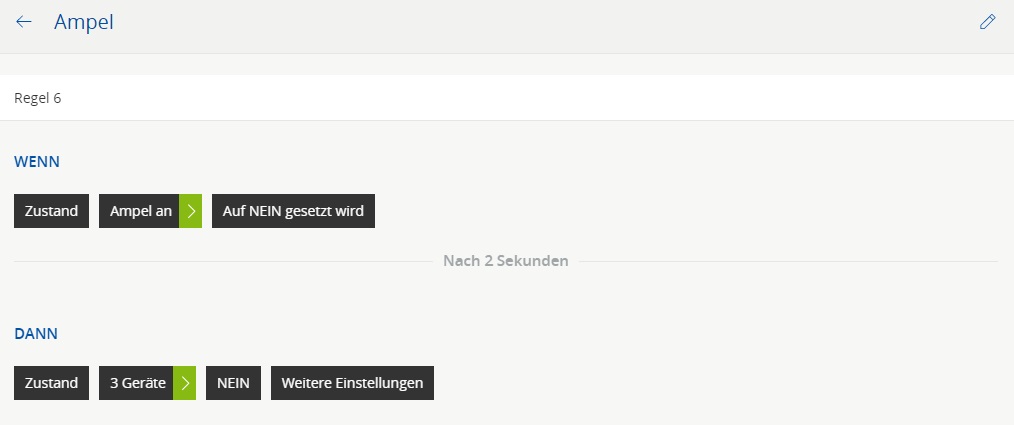
Task: Click the Nach 2 Sekunden delay label
Action: coord(505,261)
